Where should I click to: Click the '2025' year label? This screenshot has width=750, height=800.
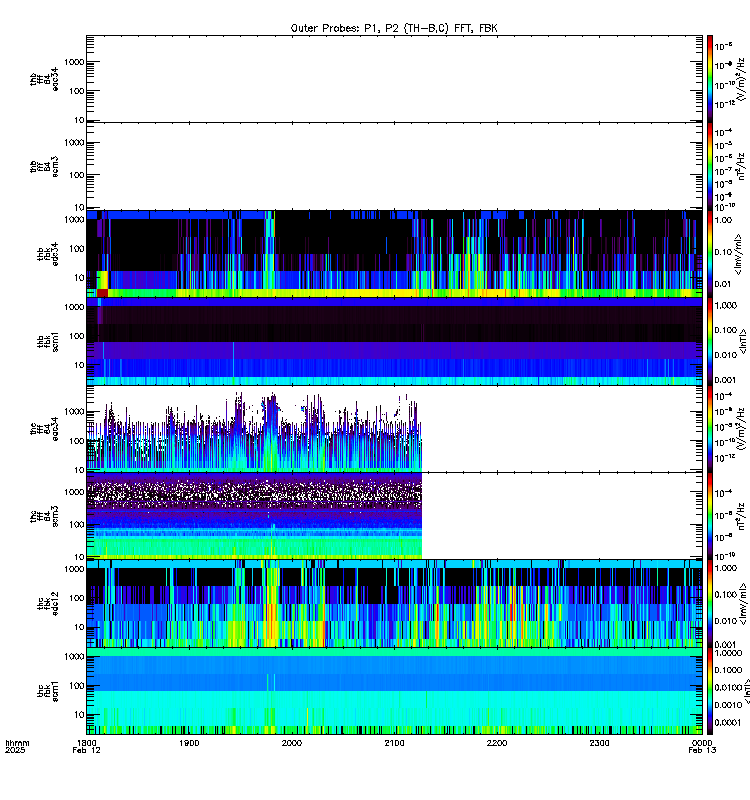point(15,750)
